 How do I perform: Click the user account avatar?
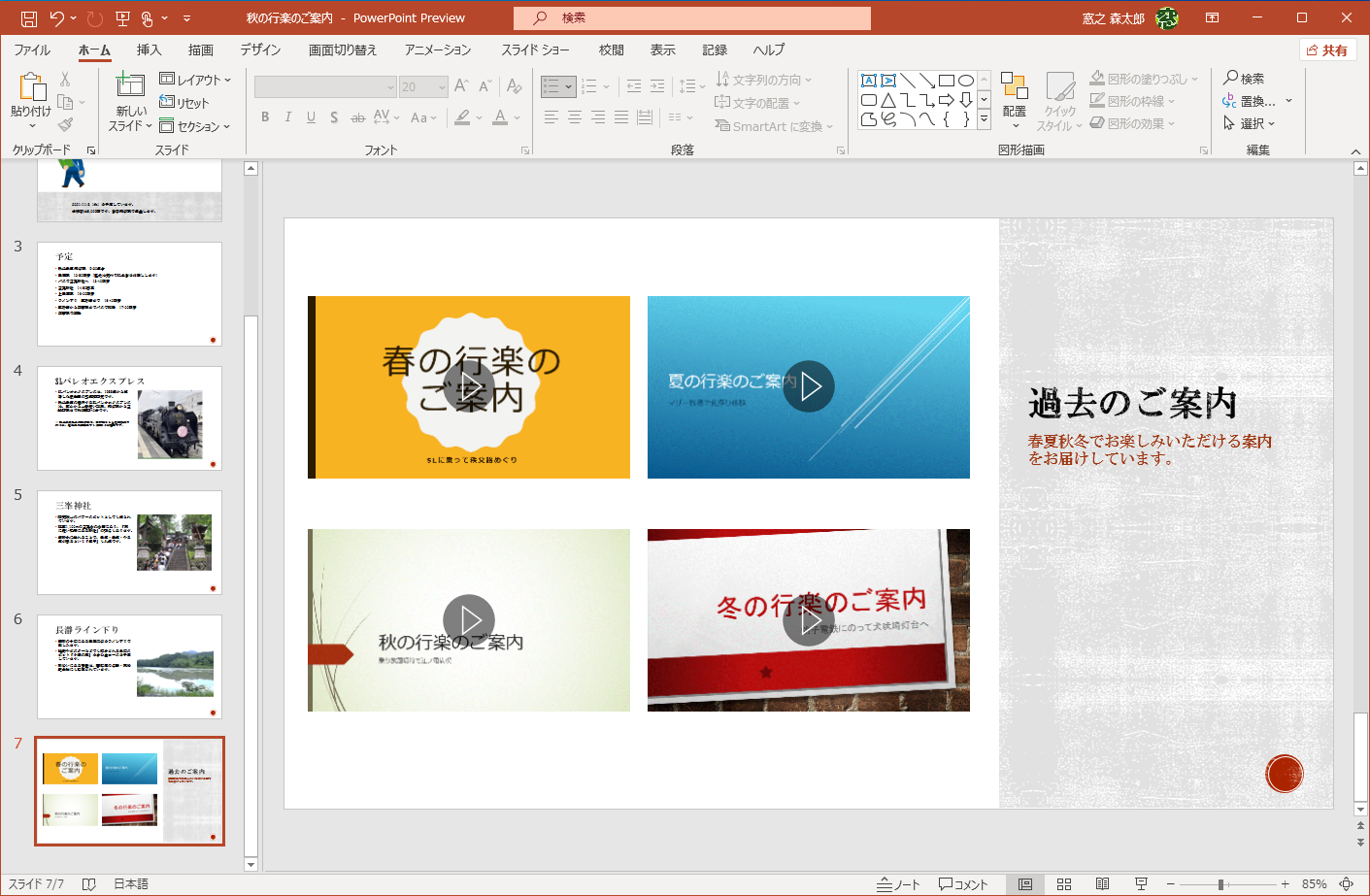1167,18
